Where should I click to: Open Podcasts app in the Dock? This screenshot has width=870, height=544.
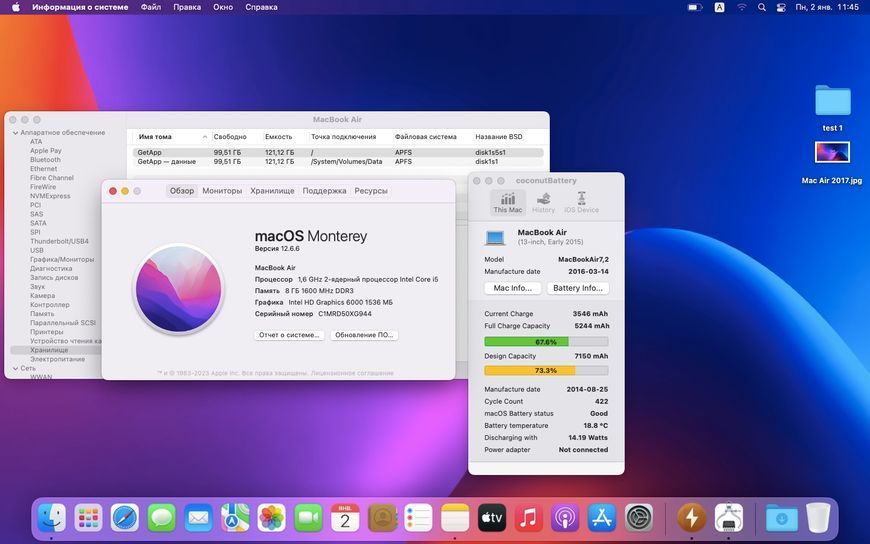(x=565, y=518)
